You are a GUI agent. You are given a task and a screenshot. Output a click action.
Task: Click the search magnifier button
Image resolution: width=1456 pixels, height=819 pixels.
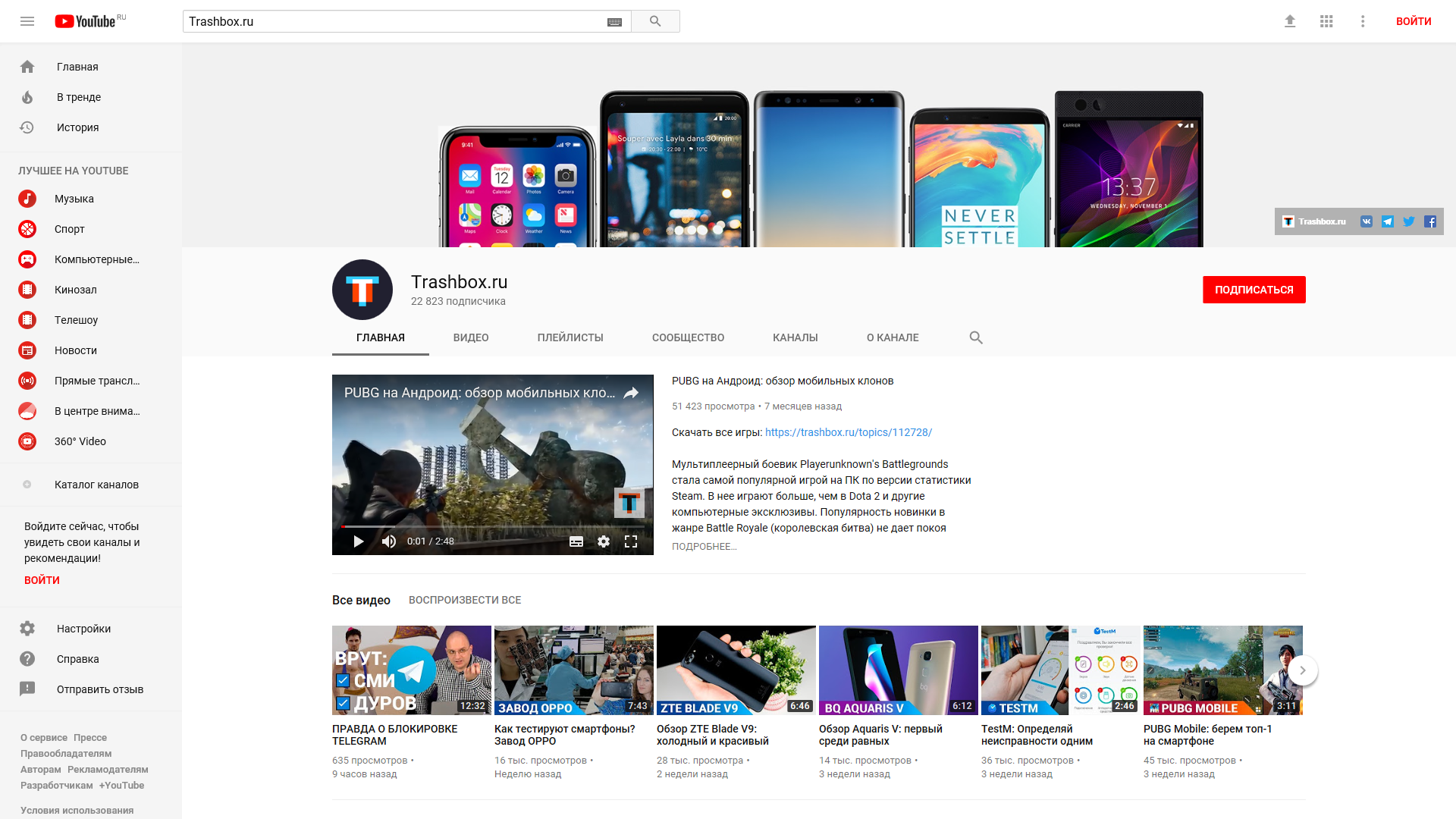[x=655, y=21]
